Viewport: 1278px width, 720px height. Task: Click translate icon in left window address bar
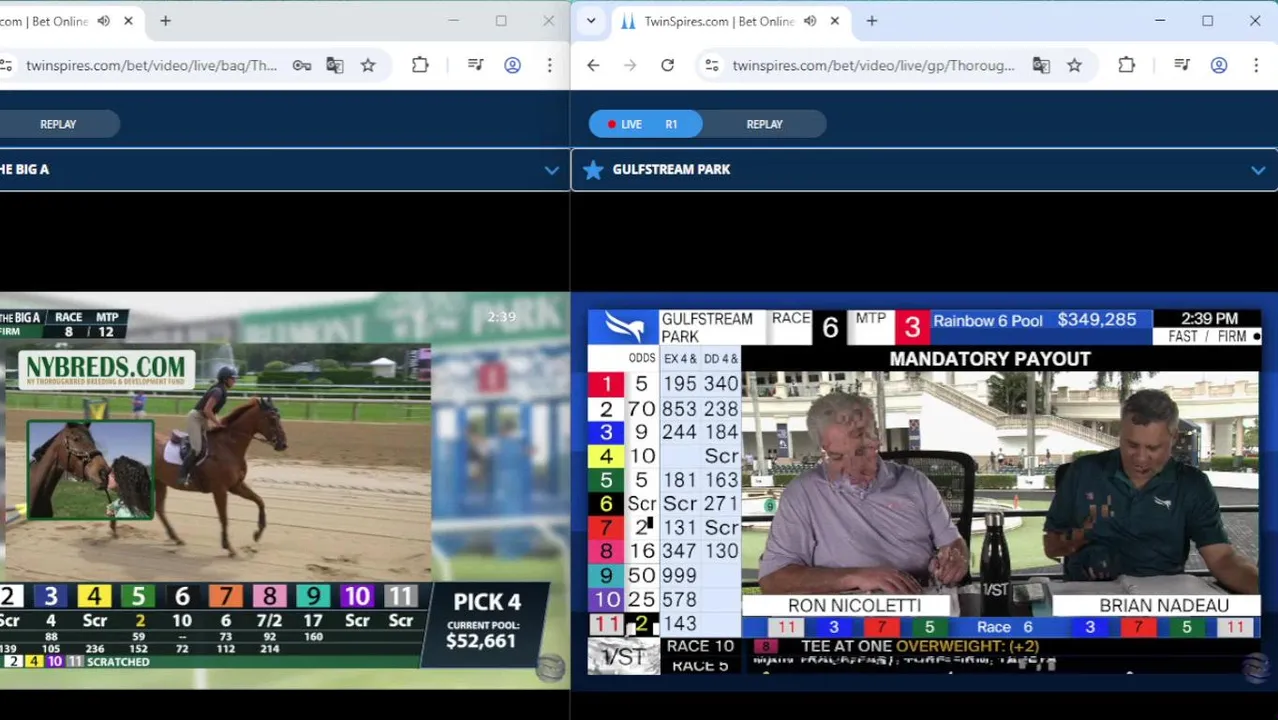334,65
